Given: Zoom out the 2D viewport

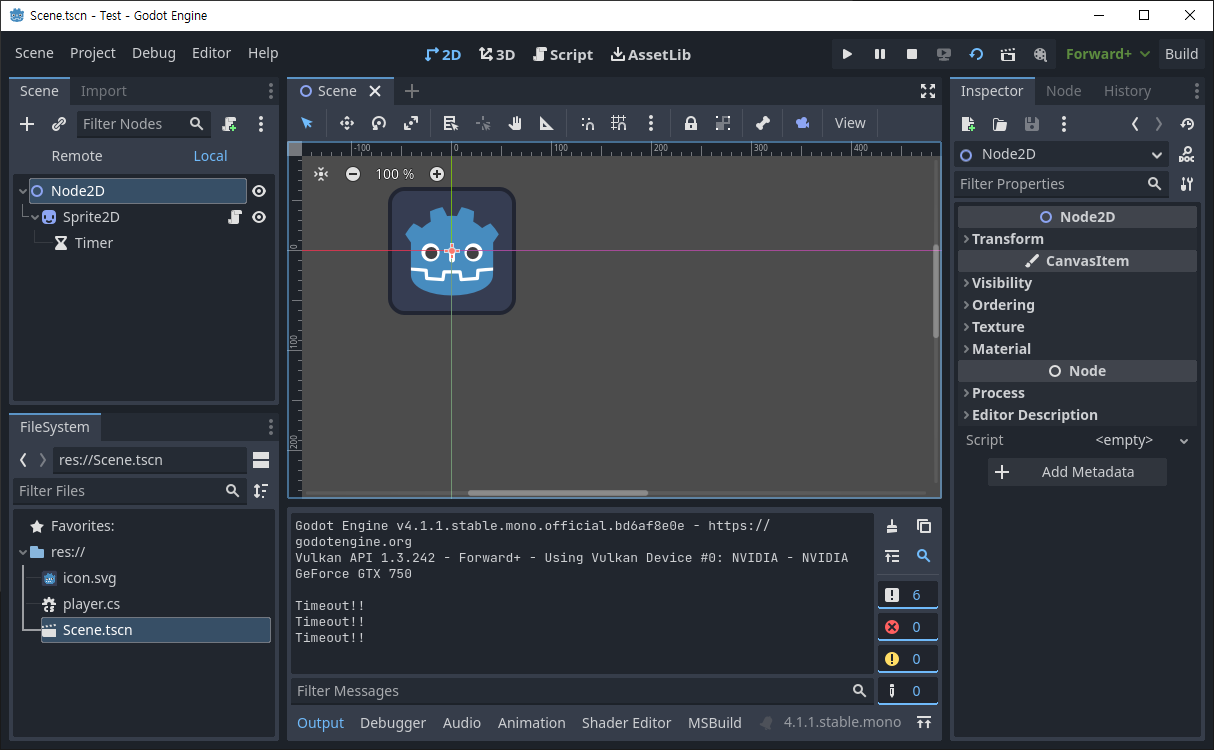Looking at the screenshot, I should click(353, 174).
